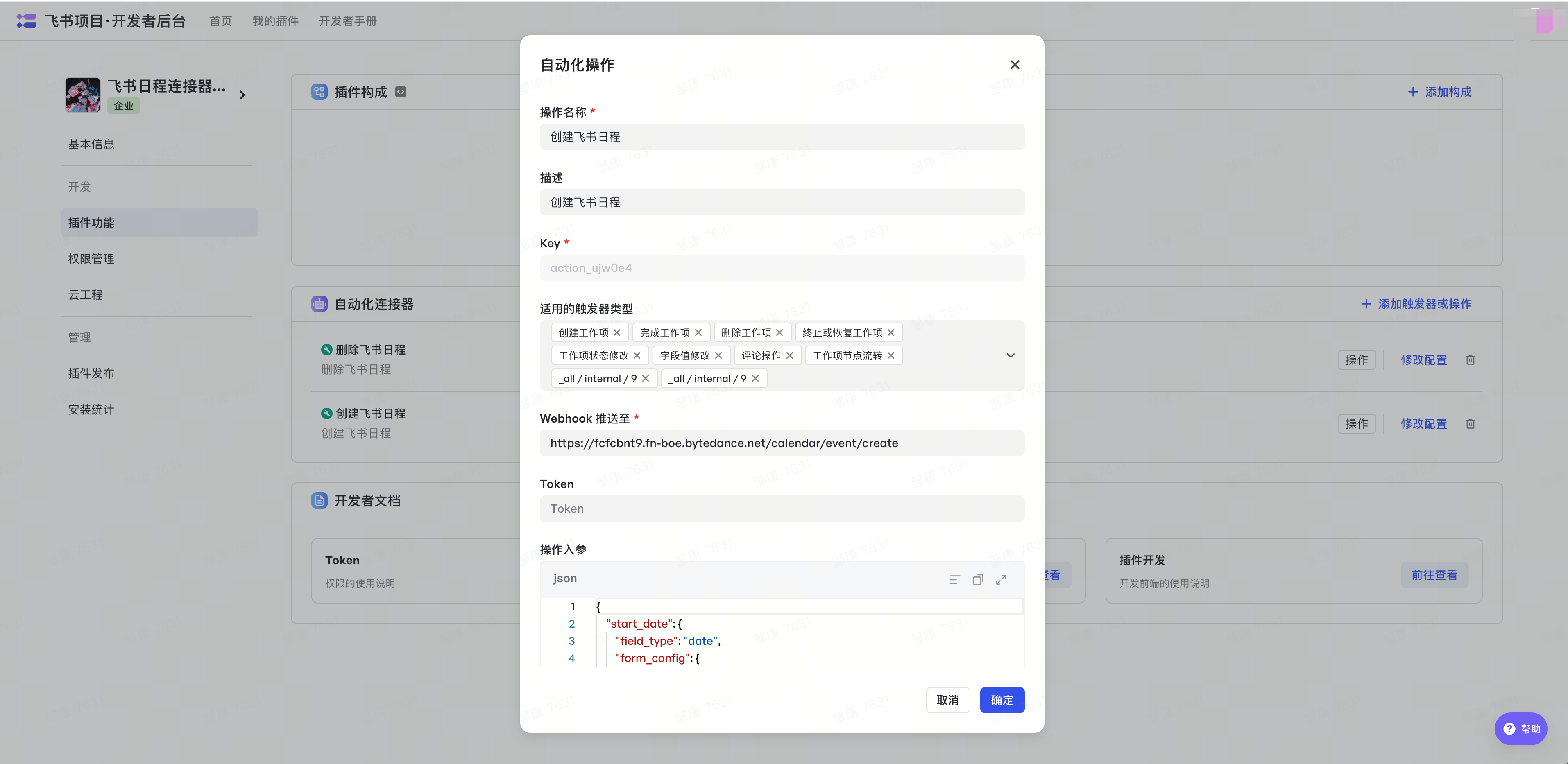This screenshot has width=1568, height=764.
Task: Click the json language label
Action: click(x=565, y=579)
